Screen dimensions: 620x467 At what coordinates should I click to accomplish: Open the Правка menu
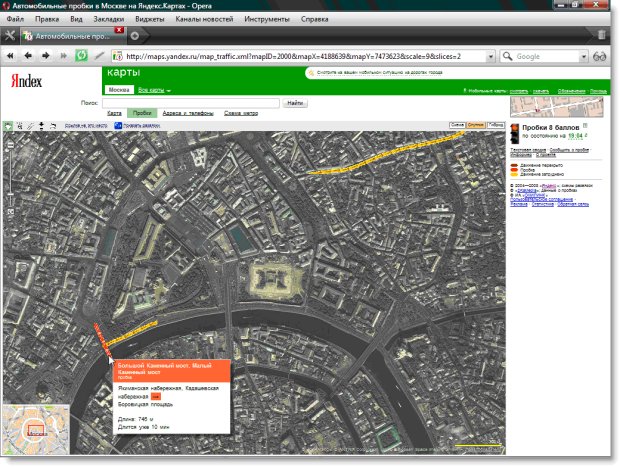47,19
